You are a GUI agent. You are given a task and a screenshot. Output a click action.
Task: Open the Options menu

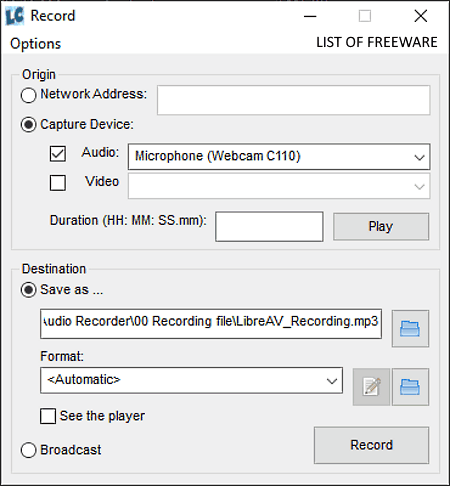click(x=36, y=44)
